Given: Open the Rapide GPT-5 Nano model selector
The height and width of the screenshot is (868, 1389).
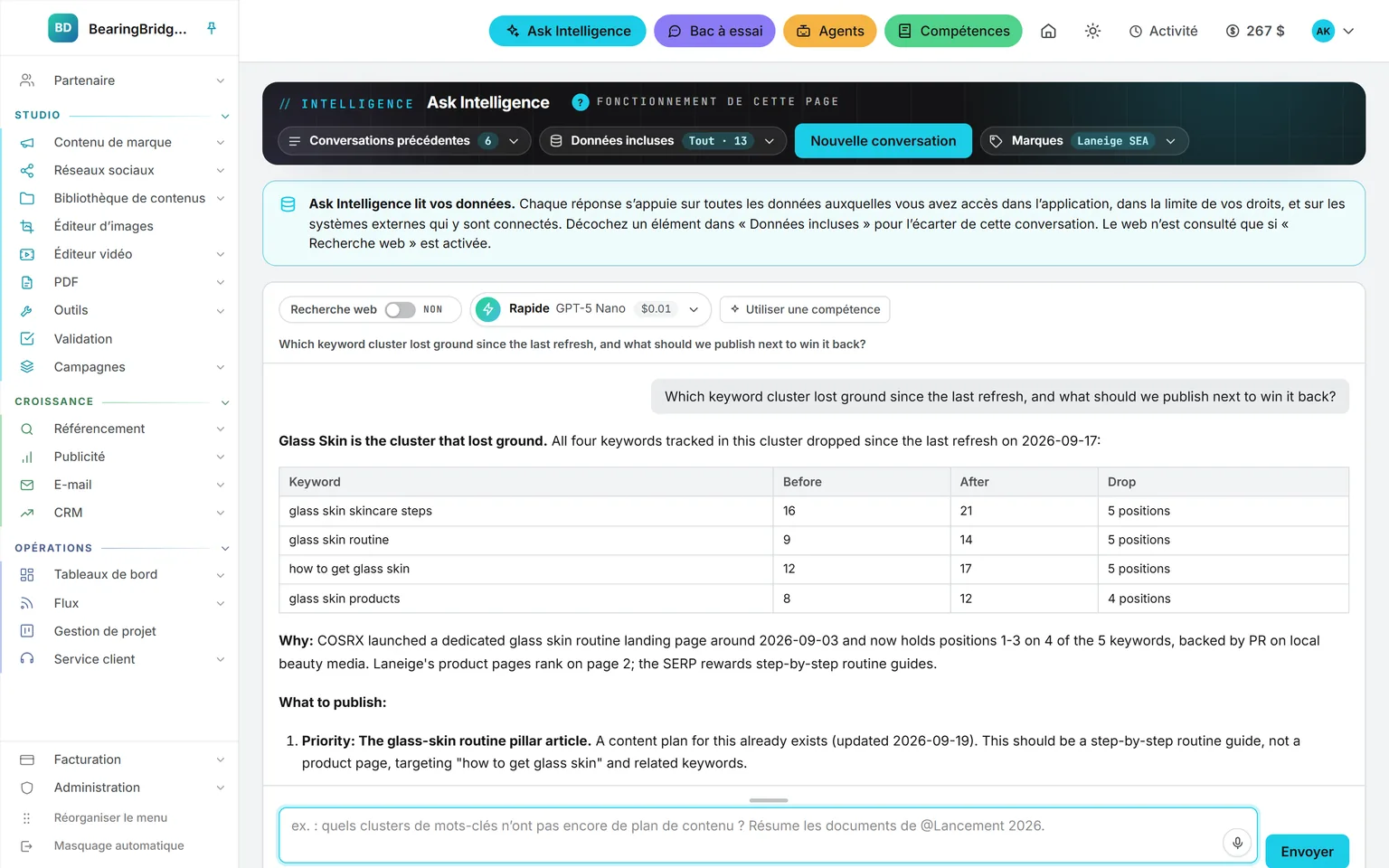Looking at the screenshot, I should coord(591,309).
